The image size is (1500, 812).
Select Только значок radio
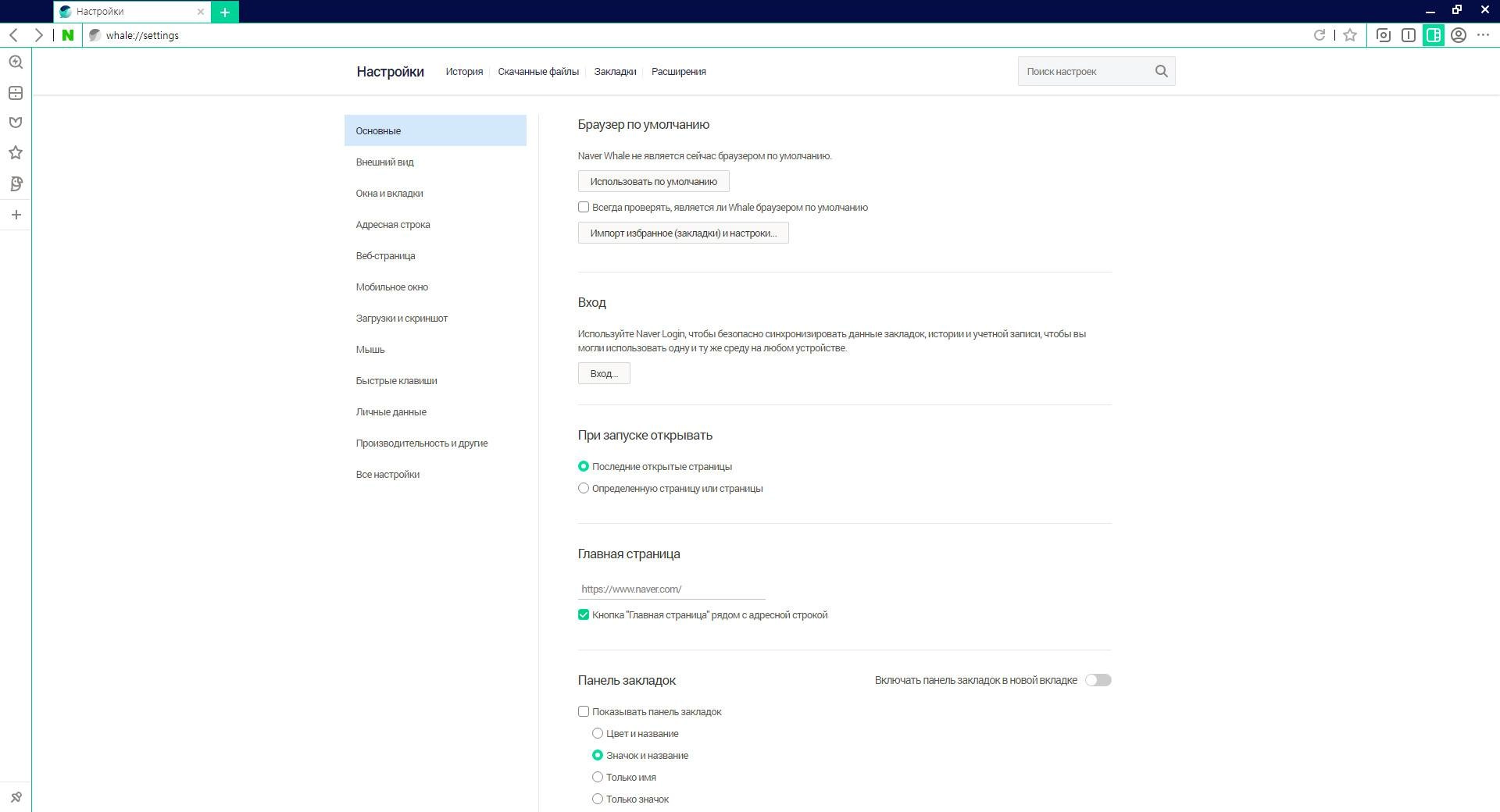(x=598, y=799)
